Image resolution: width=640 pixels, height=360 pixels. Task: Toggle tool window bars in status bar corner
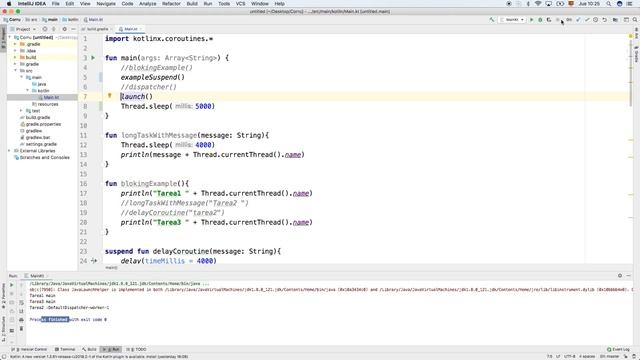(3, 356)
